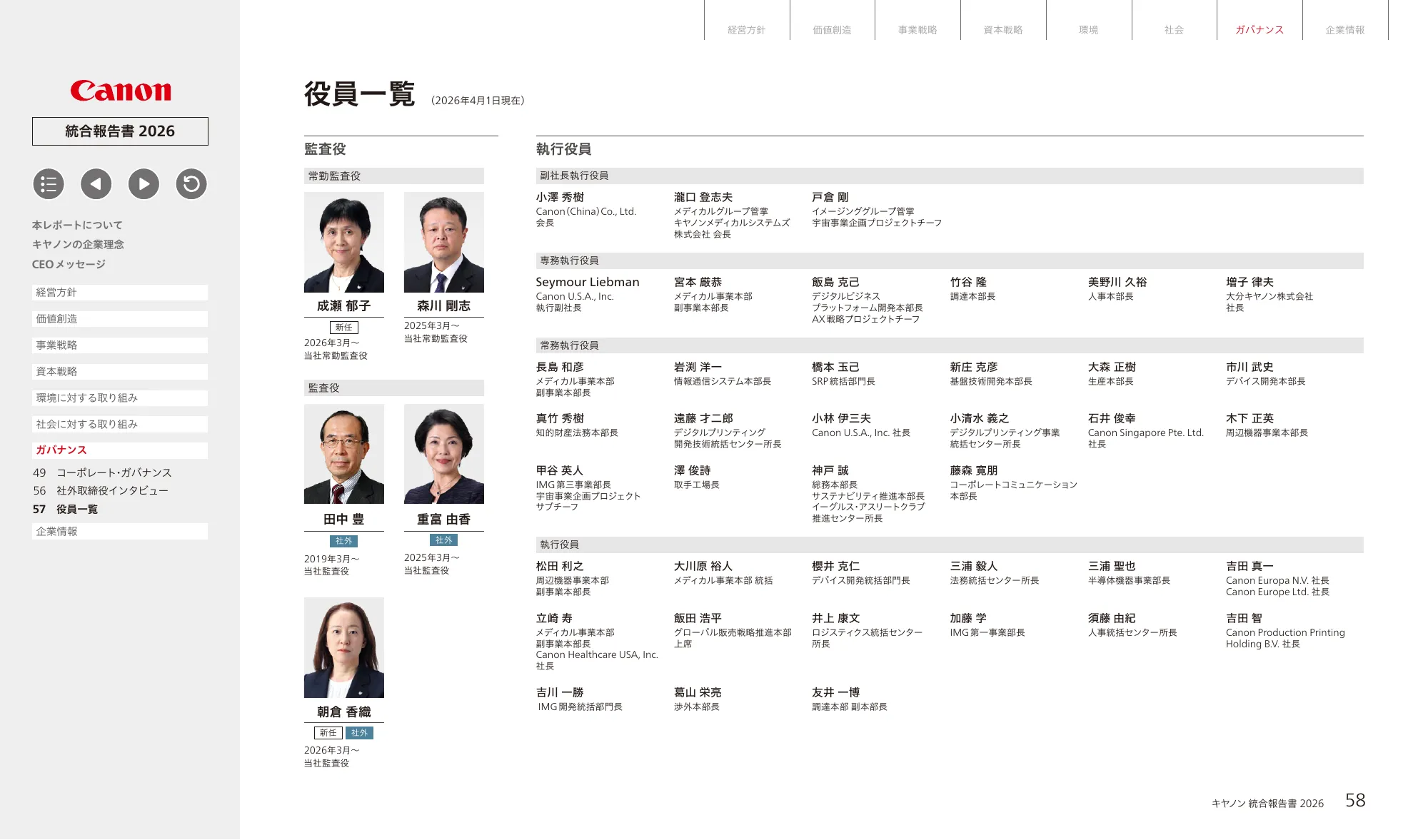Click the 社外 badge under 田中 豊
The image size is (1428, 840).
(344, 541)
